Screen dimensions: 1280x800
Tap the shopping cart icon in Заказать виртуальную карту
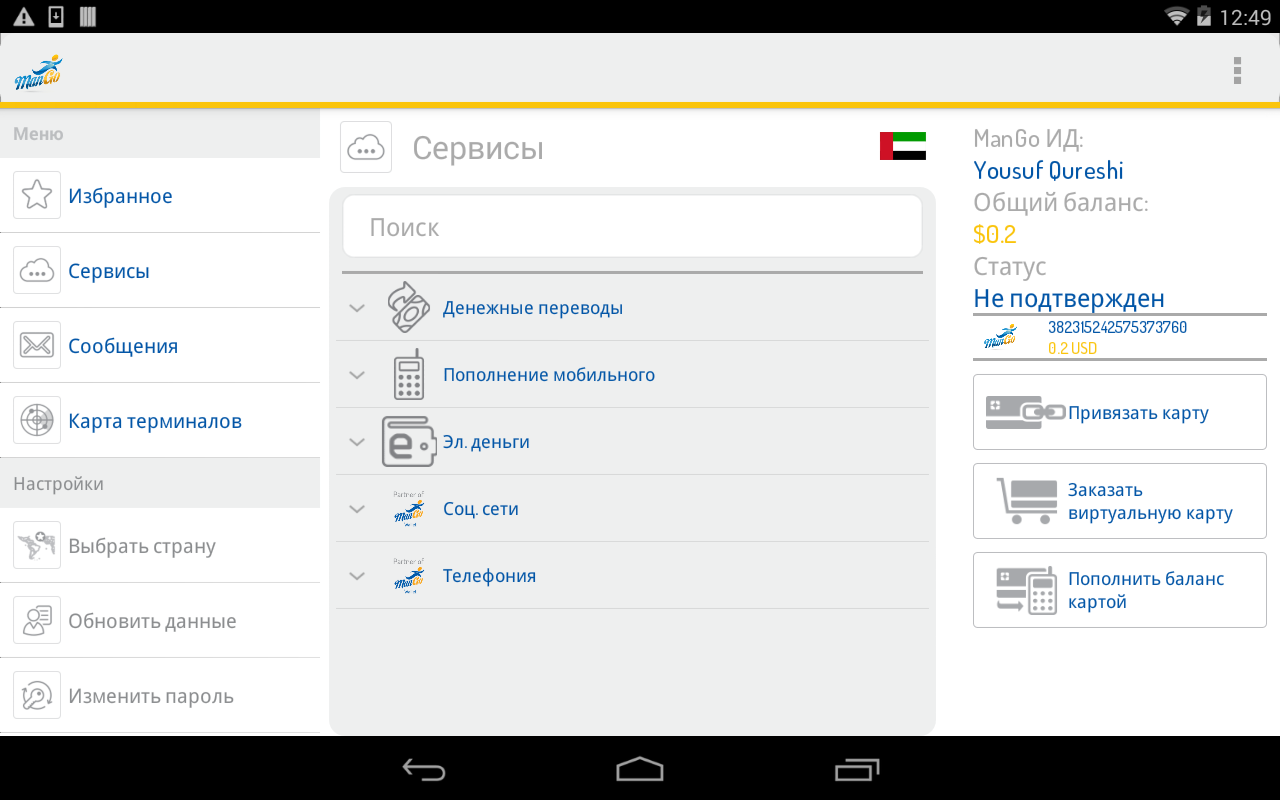click(x=1027, y=501)
